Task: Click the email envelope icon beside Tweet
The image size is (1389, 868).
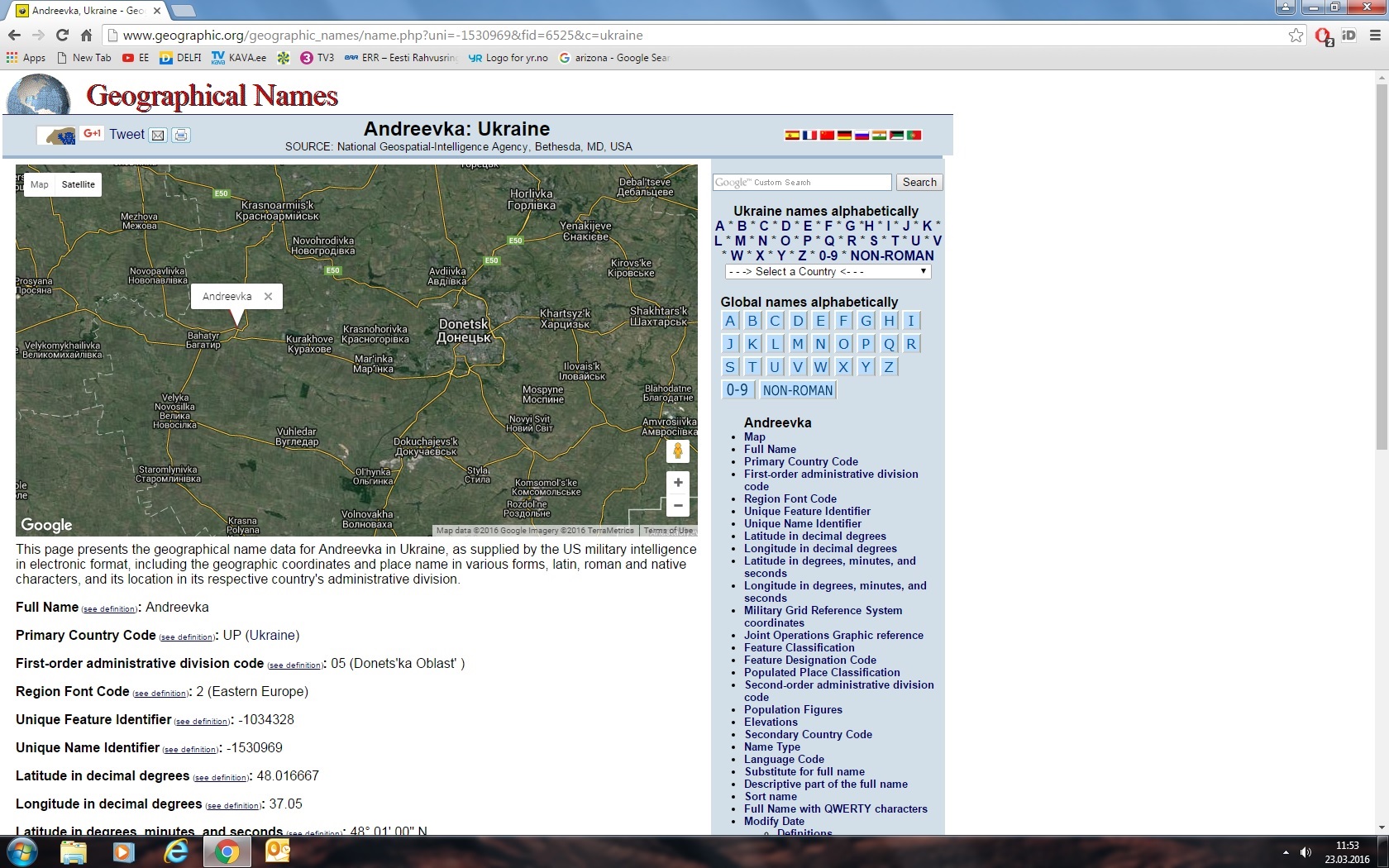Action: pos(159,135)
